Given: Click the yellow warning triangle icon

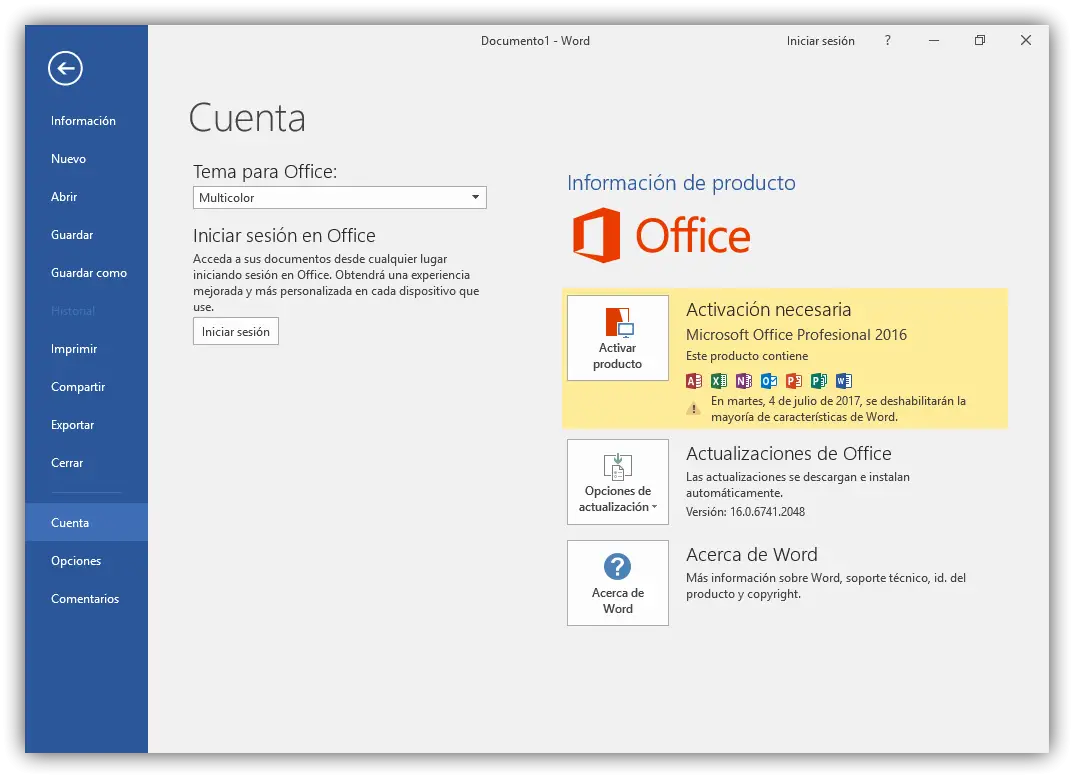Looking at the screenshot, I should point(694,409).
